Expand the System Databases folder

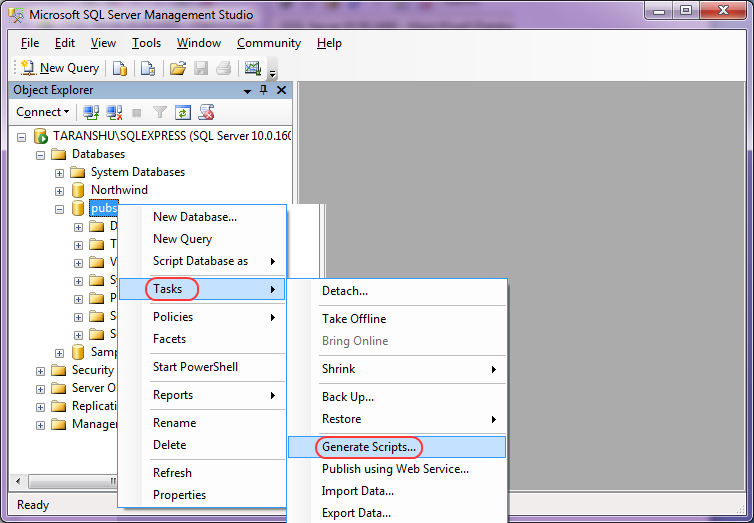point(59,173)
